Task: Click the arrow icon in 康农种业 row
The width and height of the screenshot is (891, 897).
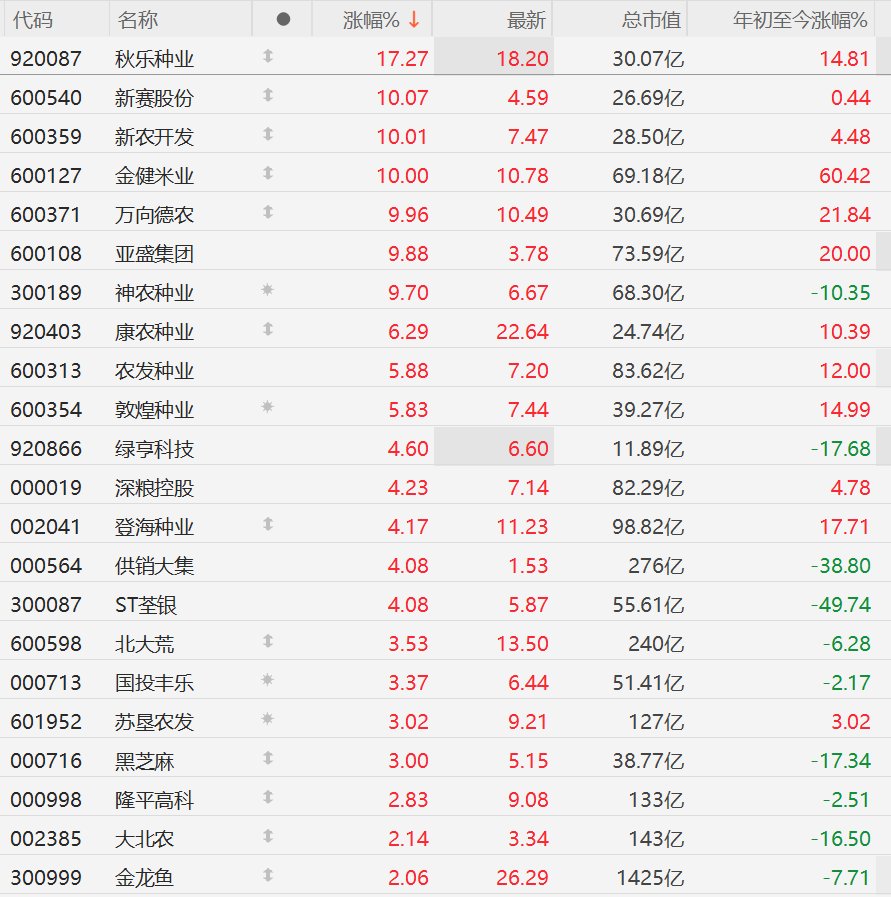Action: (268, 329)
